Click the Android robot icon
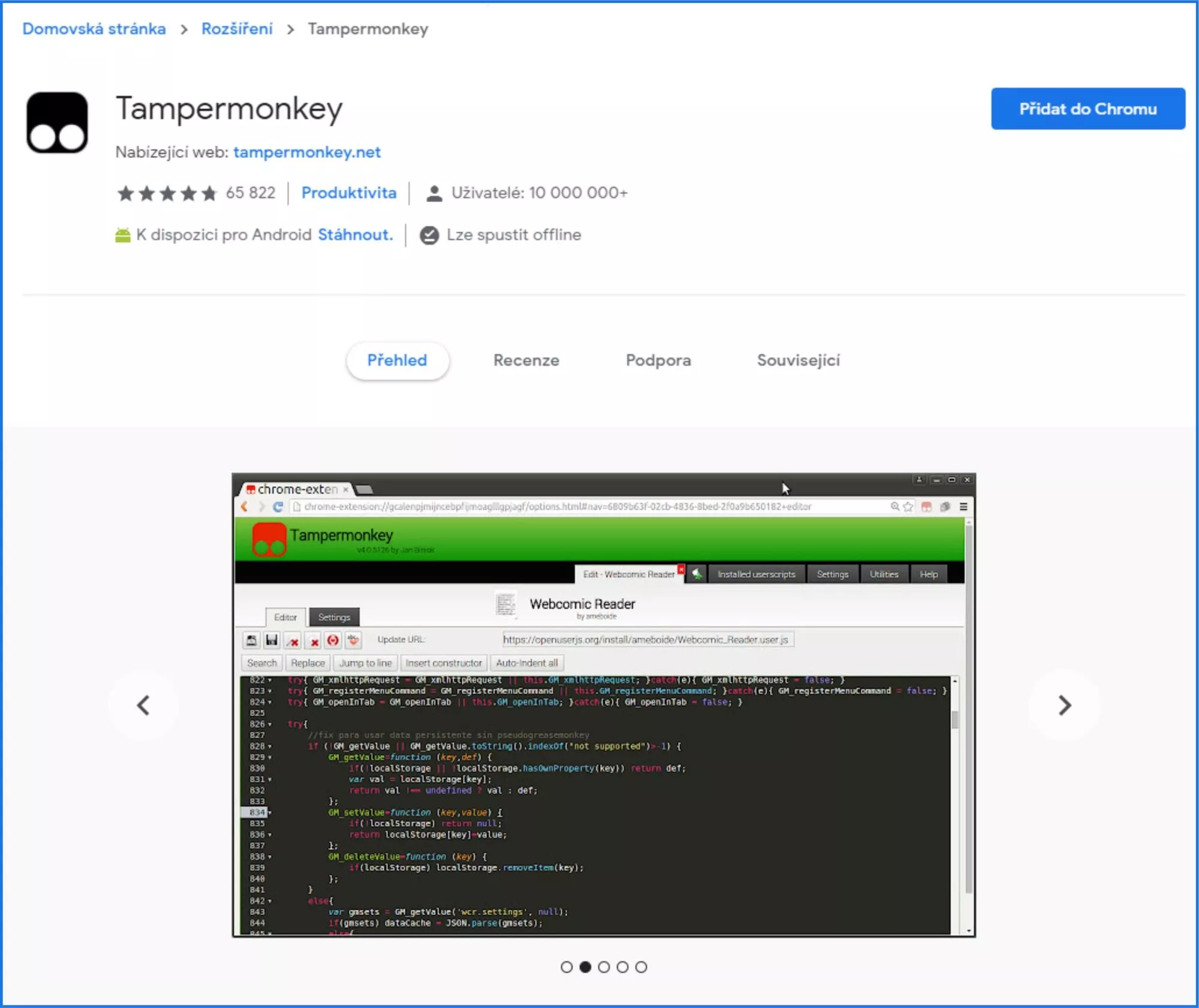Viewport: 1199px width, 1008px height. point(123,235)
